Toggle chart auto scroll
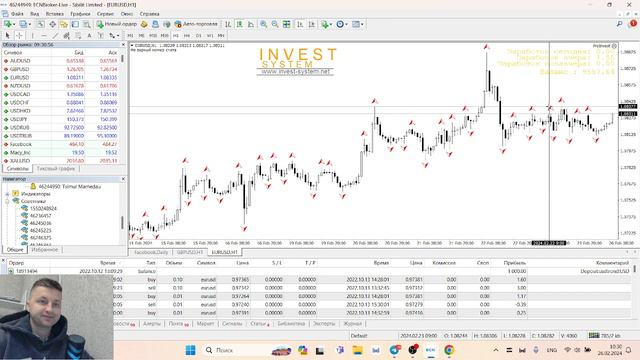This screenshot has width=640, height=360. pos(300,24)
